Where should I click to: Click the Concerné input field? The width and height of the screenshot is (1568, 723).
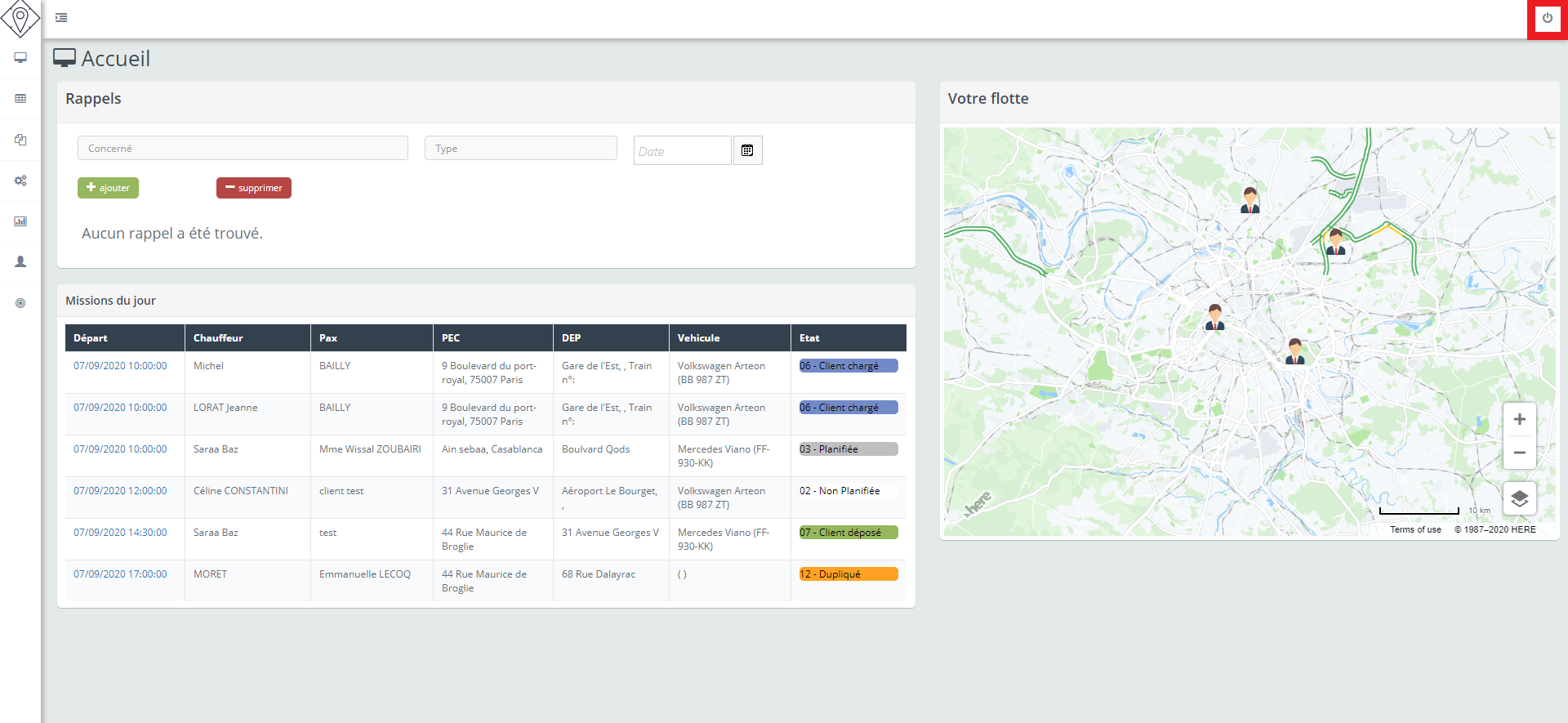[243, 149]
